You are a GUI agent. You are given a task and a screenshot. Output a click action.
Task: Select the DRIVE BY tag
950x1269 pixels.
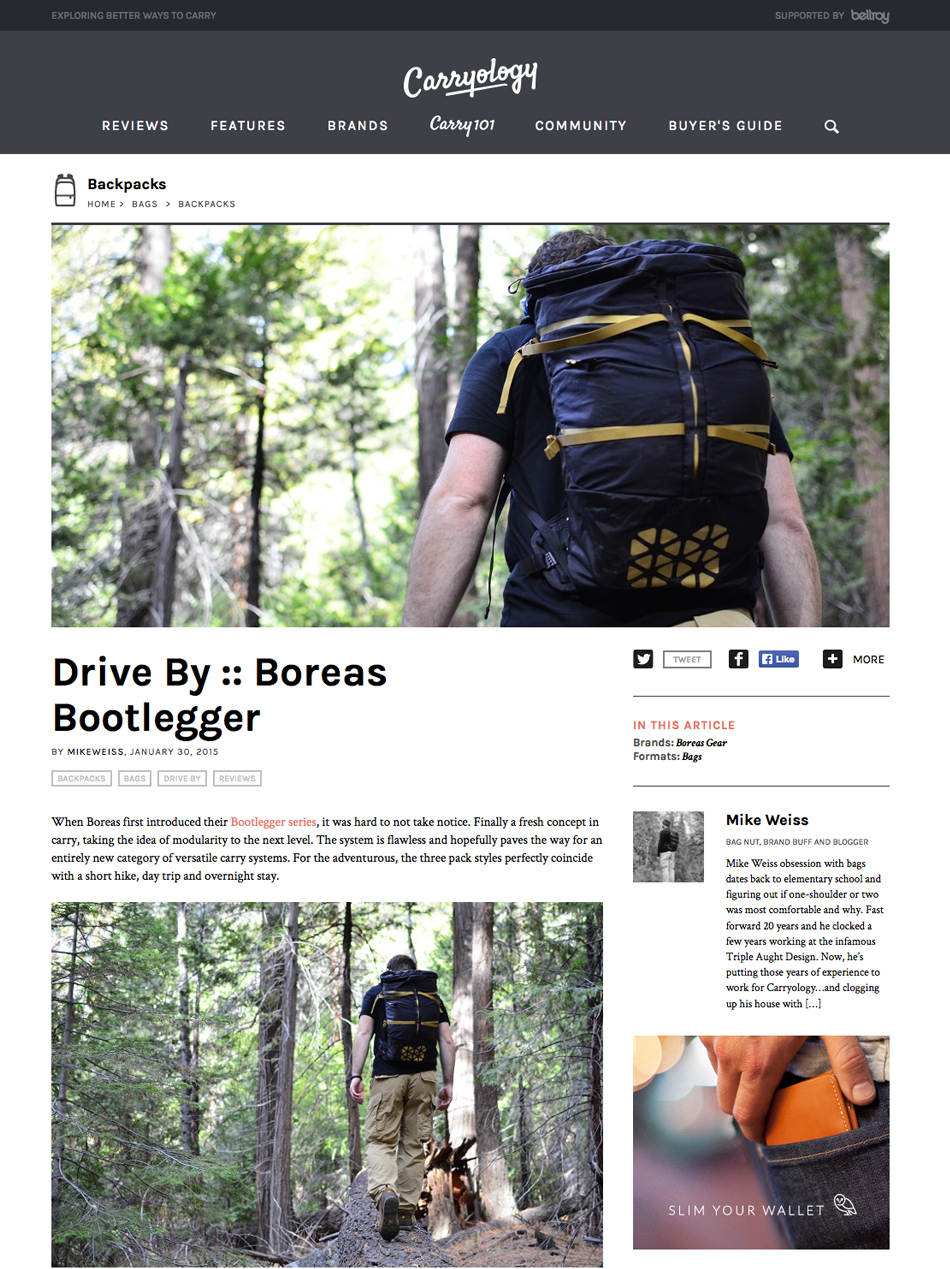[x=182, y=778]
